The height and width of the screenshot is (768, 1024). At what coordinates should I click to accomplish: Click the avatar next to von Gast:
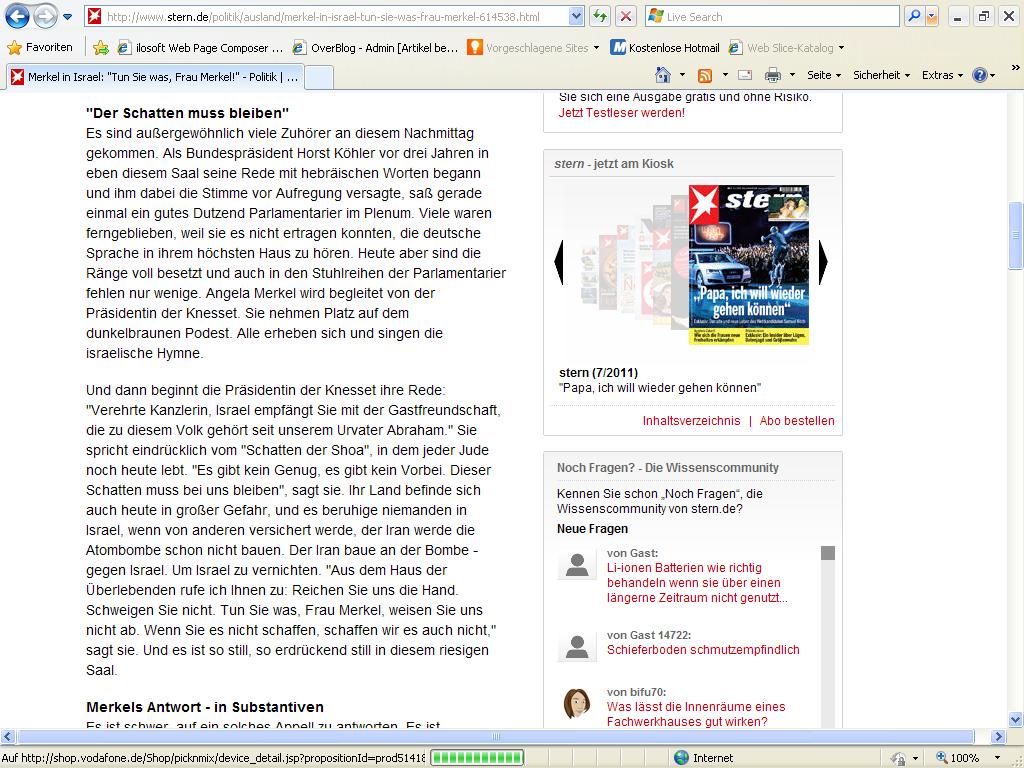click(577, 564)
